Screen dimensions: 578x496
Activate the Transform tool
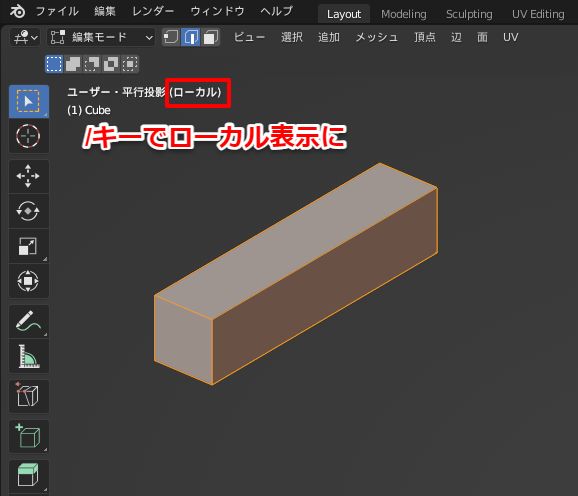pos(29,281)
